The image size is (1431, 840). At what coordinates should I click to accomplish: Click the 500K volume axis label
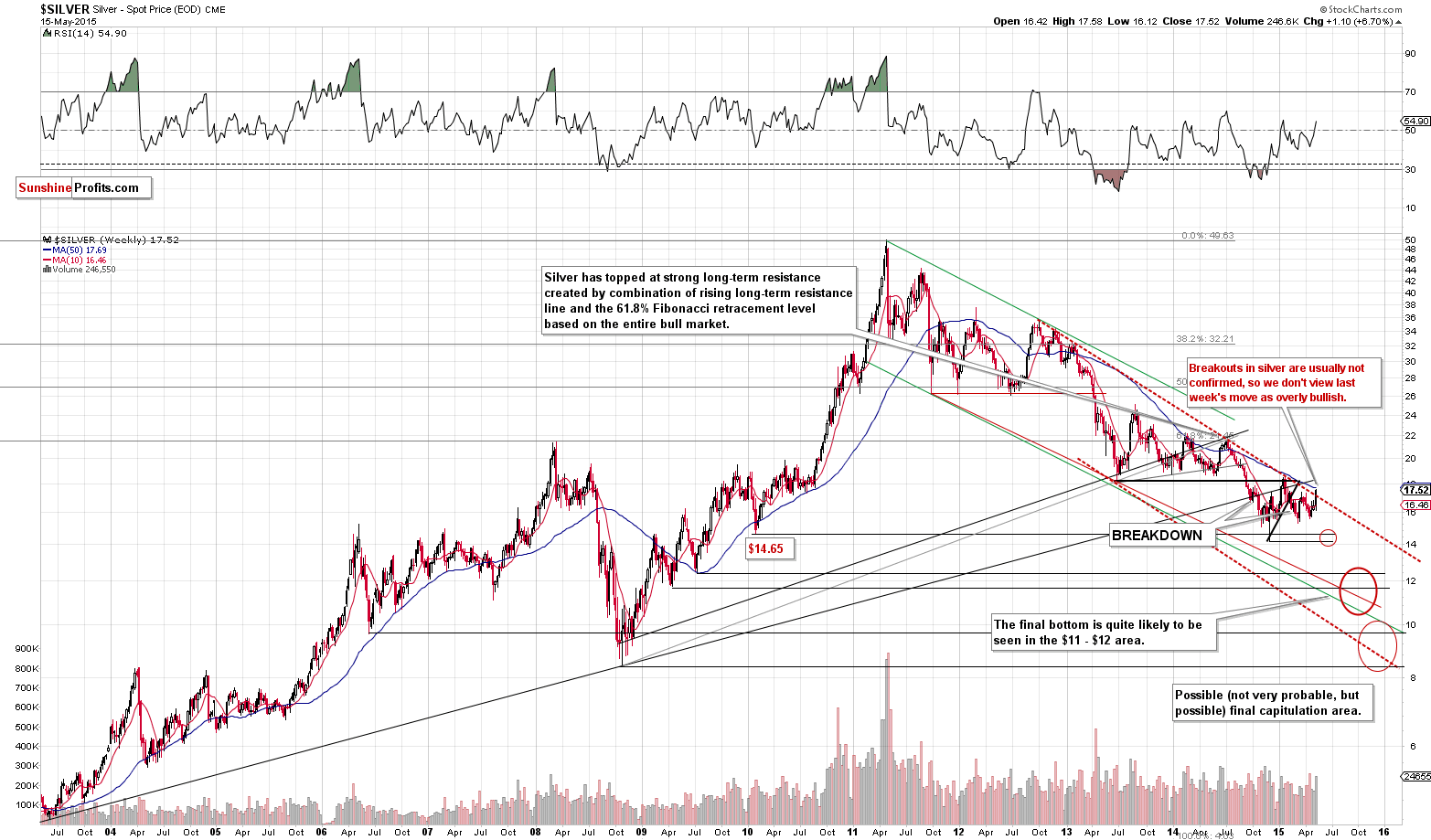26,728
